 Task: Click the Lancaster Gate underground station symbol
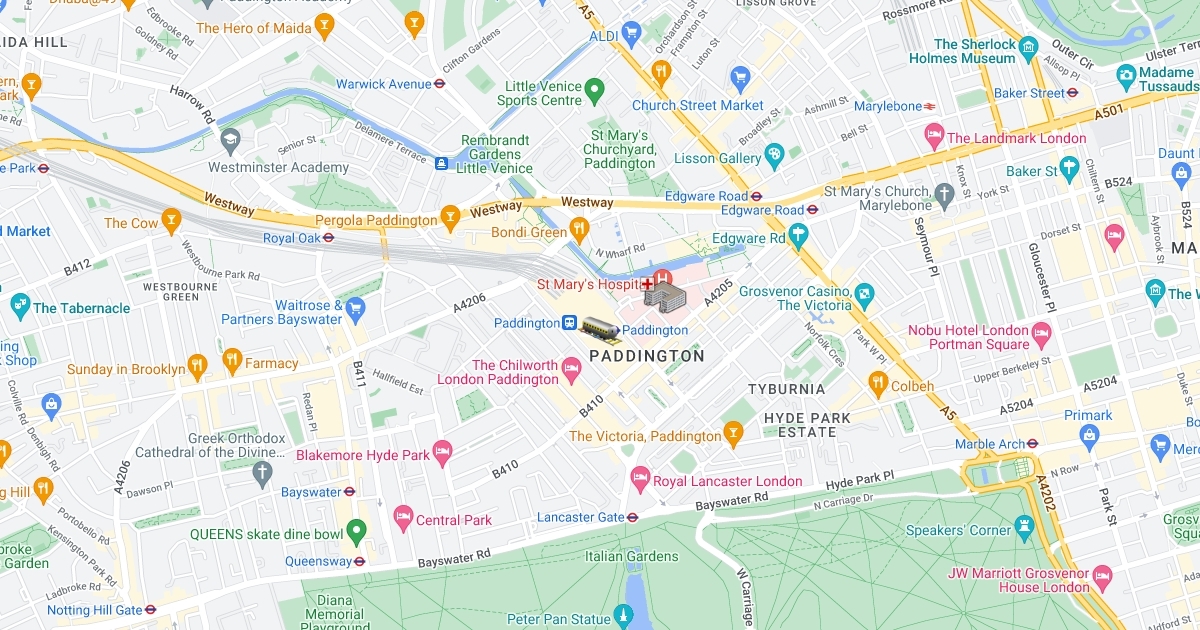[633, 517]
